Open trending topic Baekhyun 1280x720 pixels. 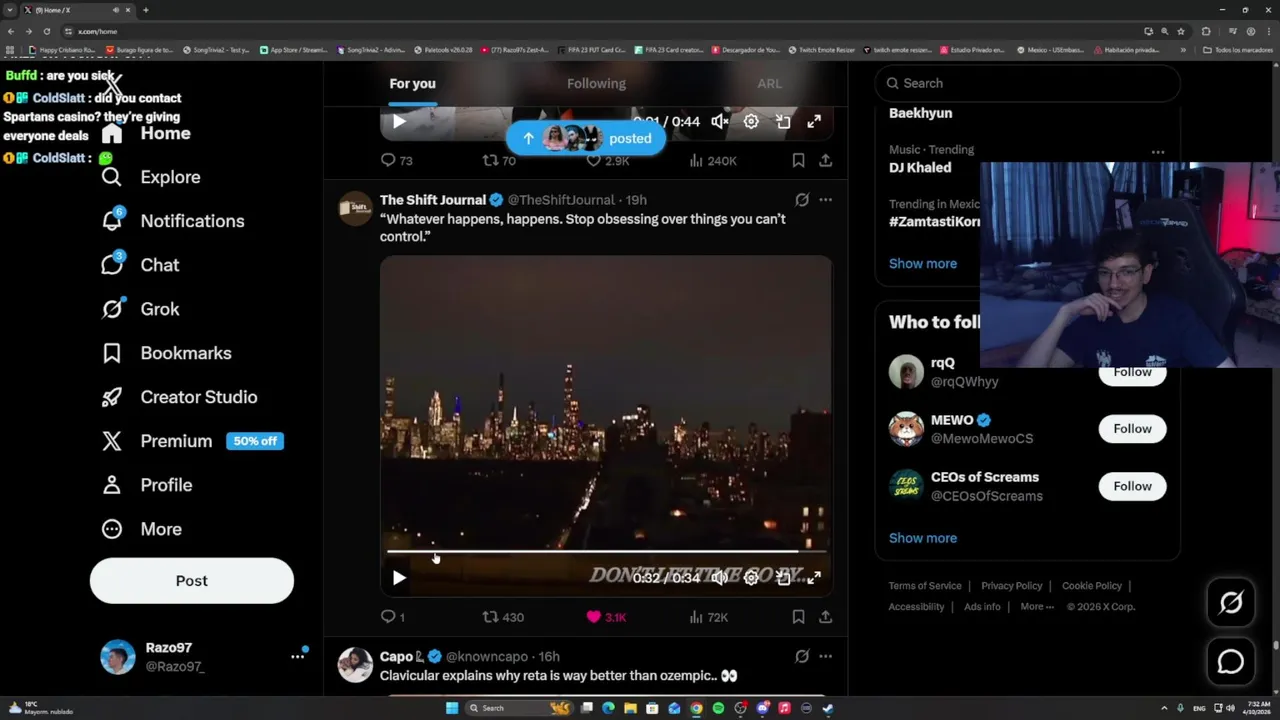[x=920, y=113]
